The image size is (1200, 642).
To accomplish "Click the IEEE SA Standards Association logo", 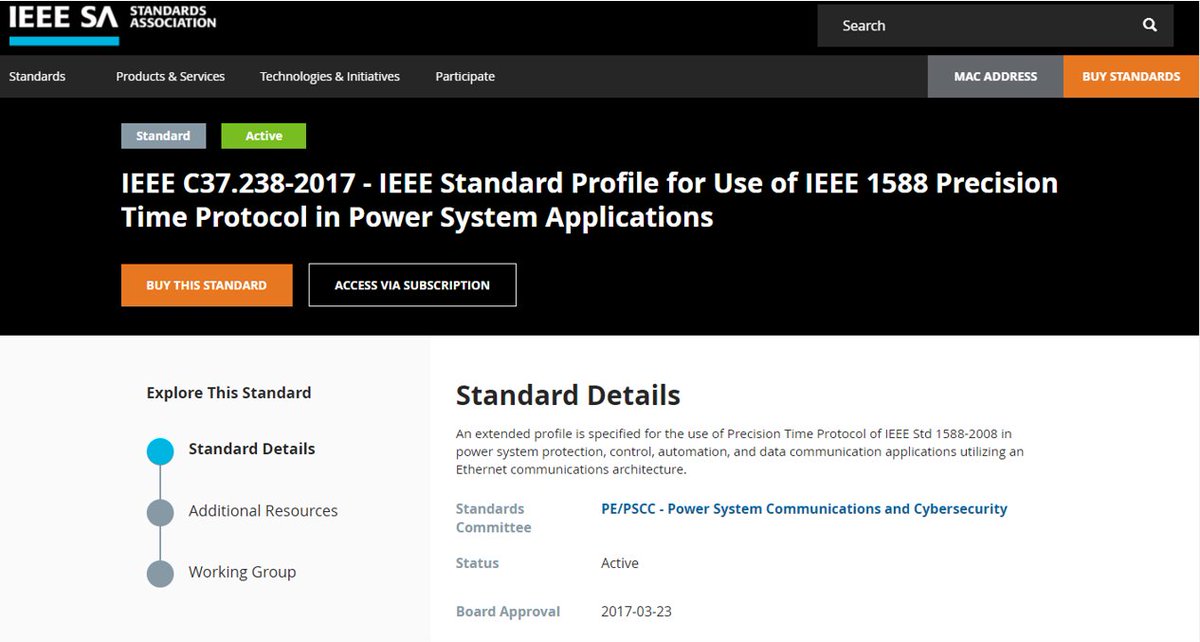I will tap(112, 24).
